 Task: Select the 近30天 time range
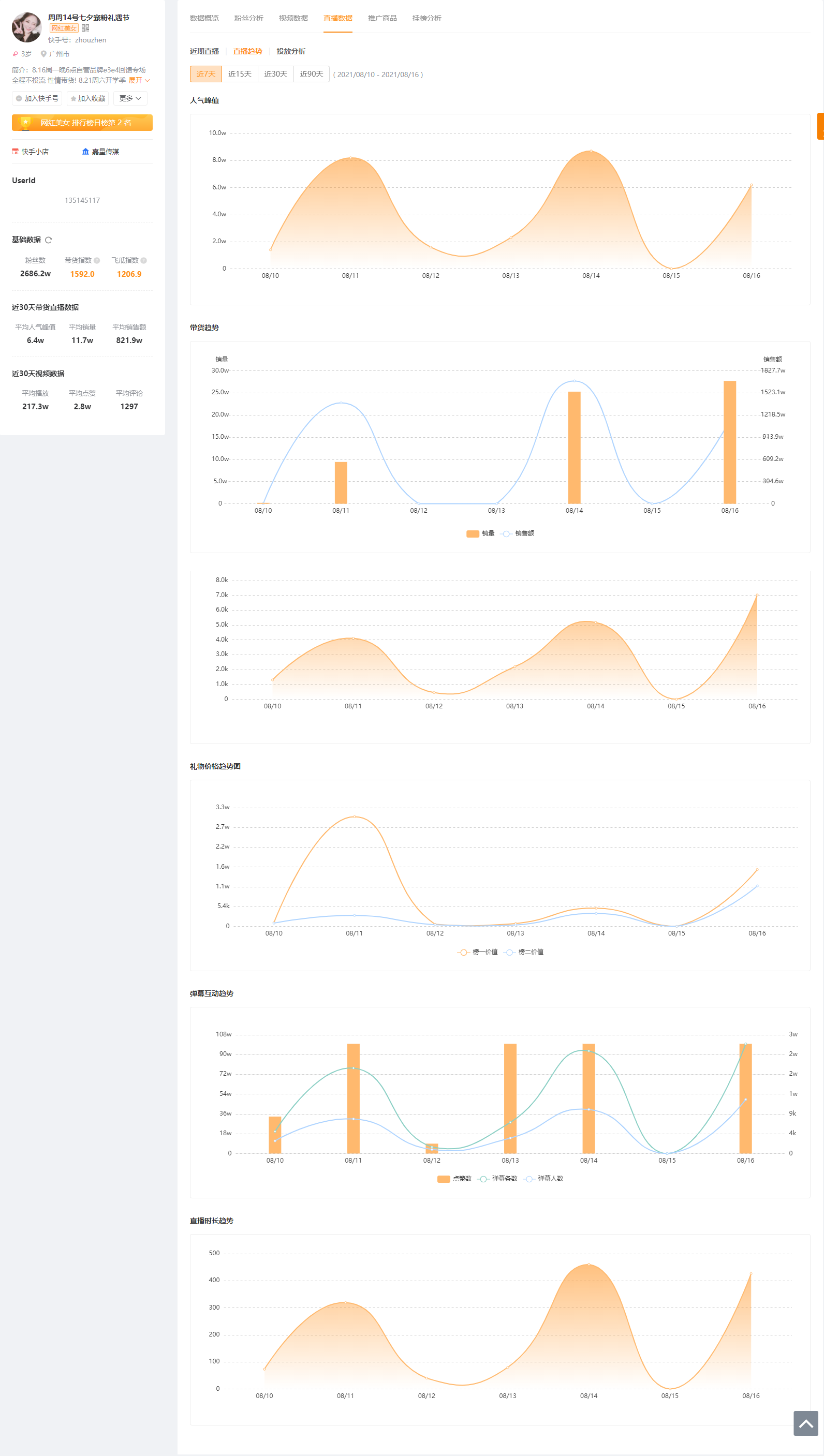tap(275, 74)
